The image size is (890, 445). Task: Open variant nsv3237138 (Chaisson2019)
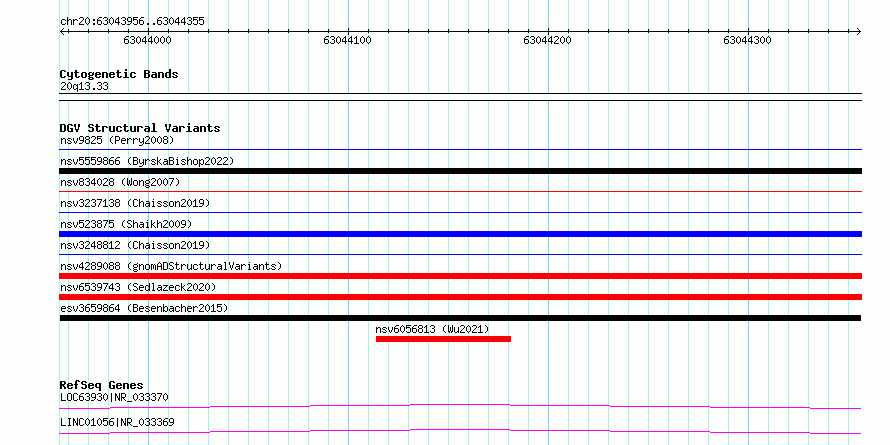tap(135, 203)
